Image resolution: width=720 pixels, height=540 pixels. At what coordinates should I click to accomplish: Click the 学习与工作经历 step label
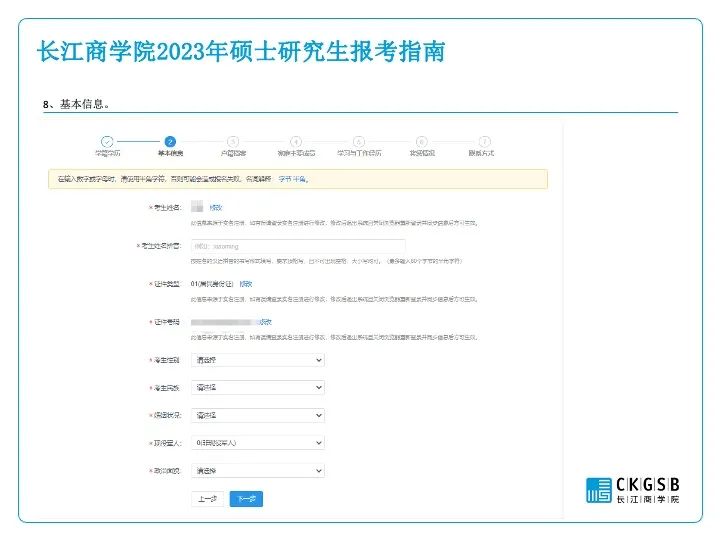pyautogui.click(x=359, y=153)
